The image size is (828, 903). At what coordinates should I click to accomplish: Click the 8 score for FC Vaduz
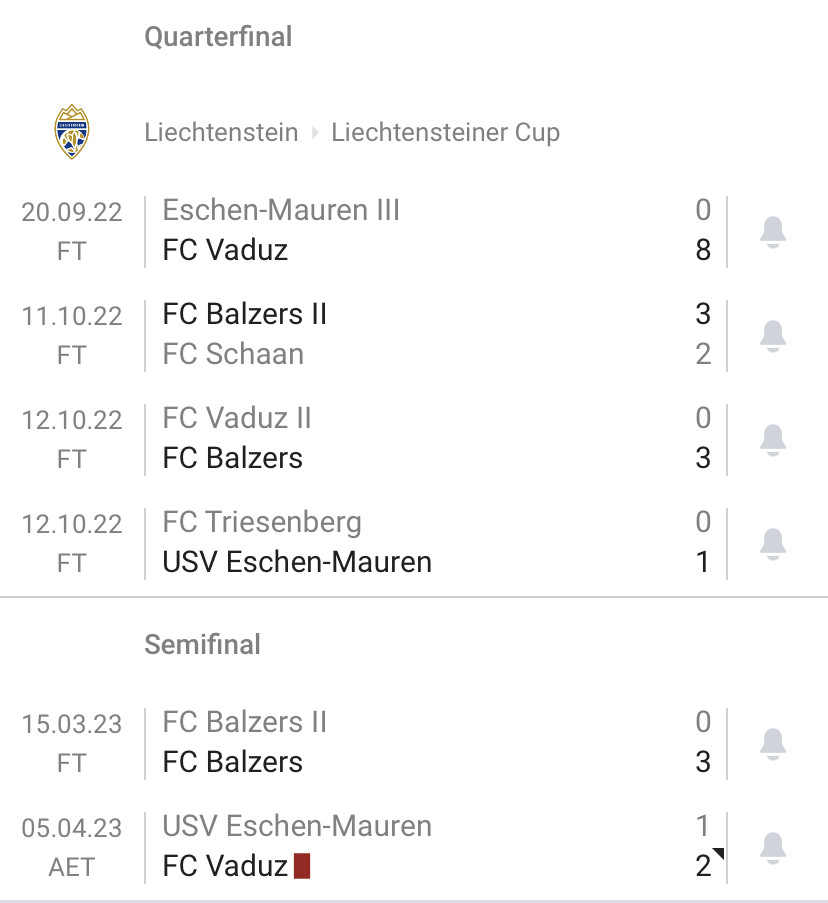(x=703, y=250)
